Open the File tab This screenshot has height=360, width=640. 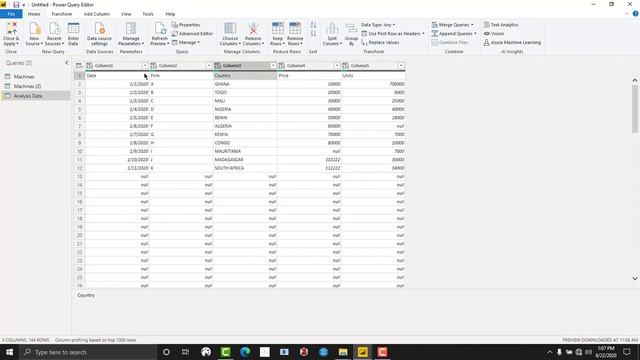(11, 14)
